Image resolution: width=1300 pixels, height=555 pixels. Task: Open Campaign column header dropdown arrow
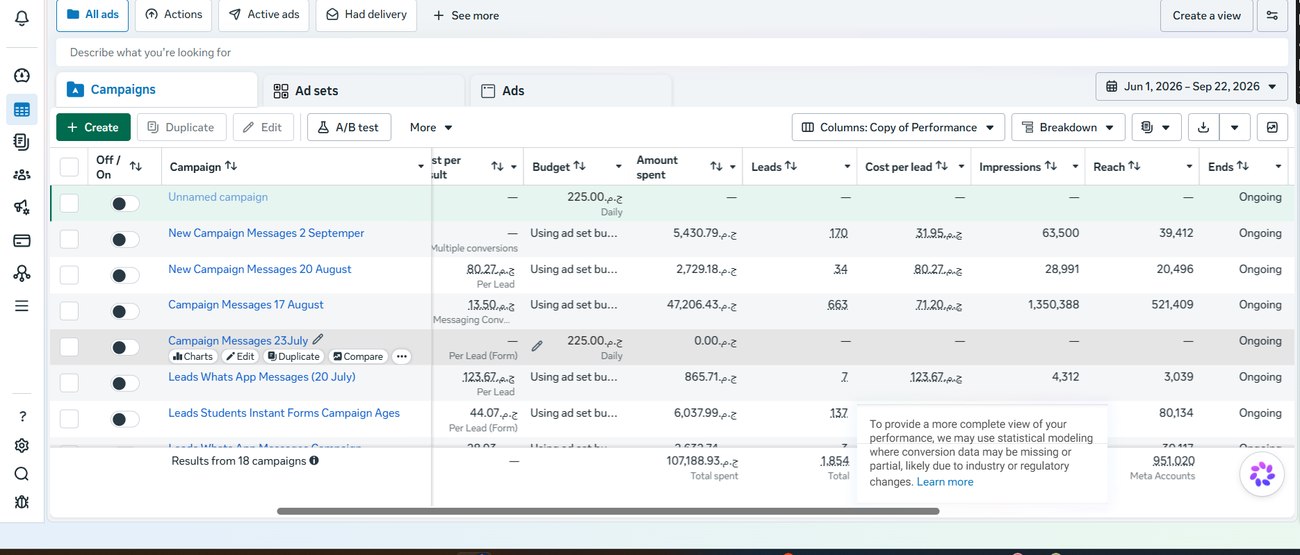pyautogui.click(x=421, y=167)
